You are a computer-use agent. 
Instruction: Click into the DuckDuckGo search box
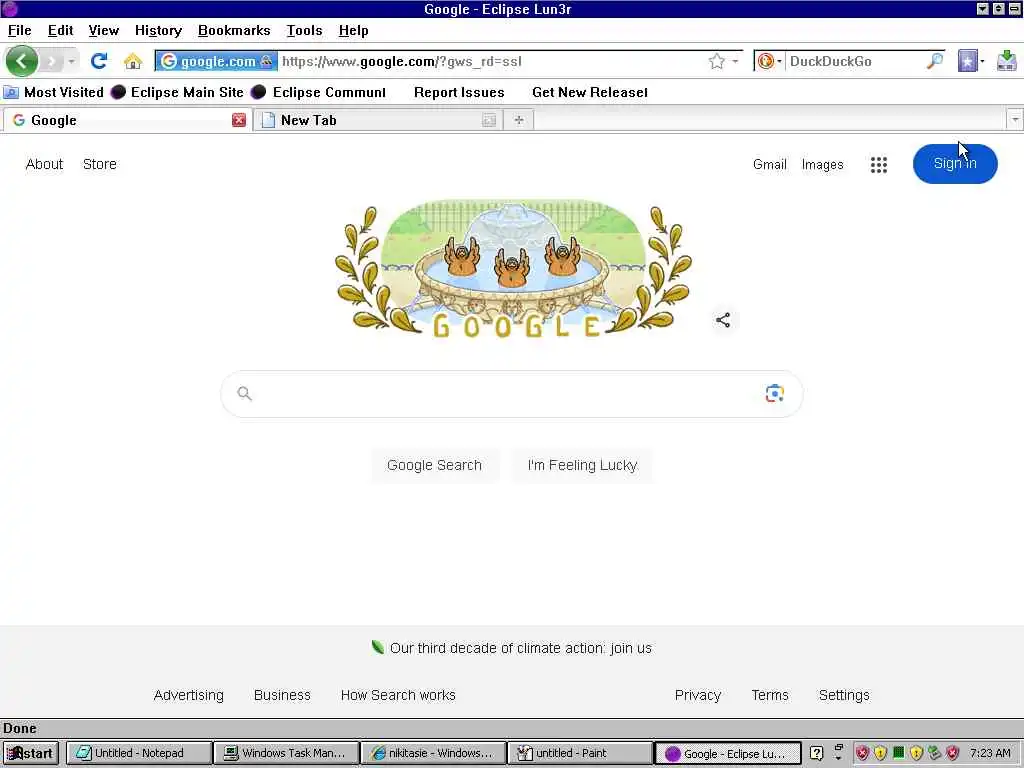854,61
